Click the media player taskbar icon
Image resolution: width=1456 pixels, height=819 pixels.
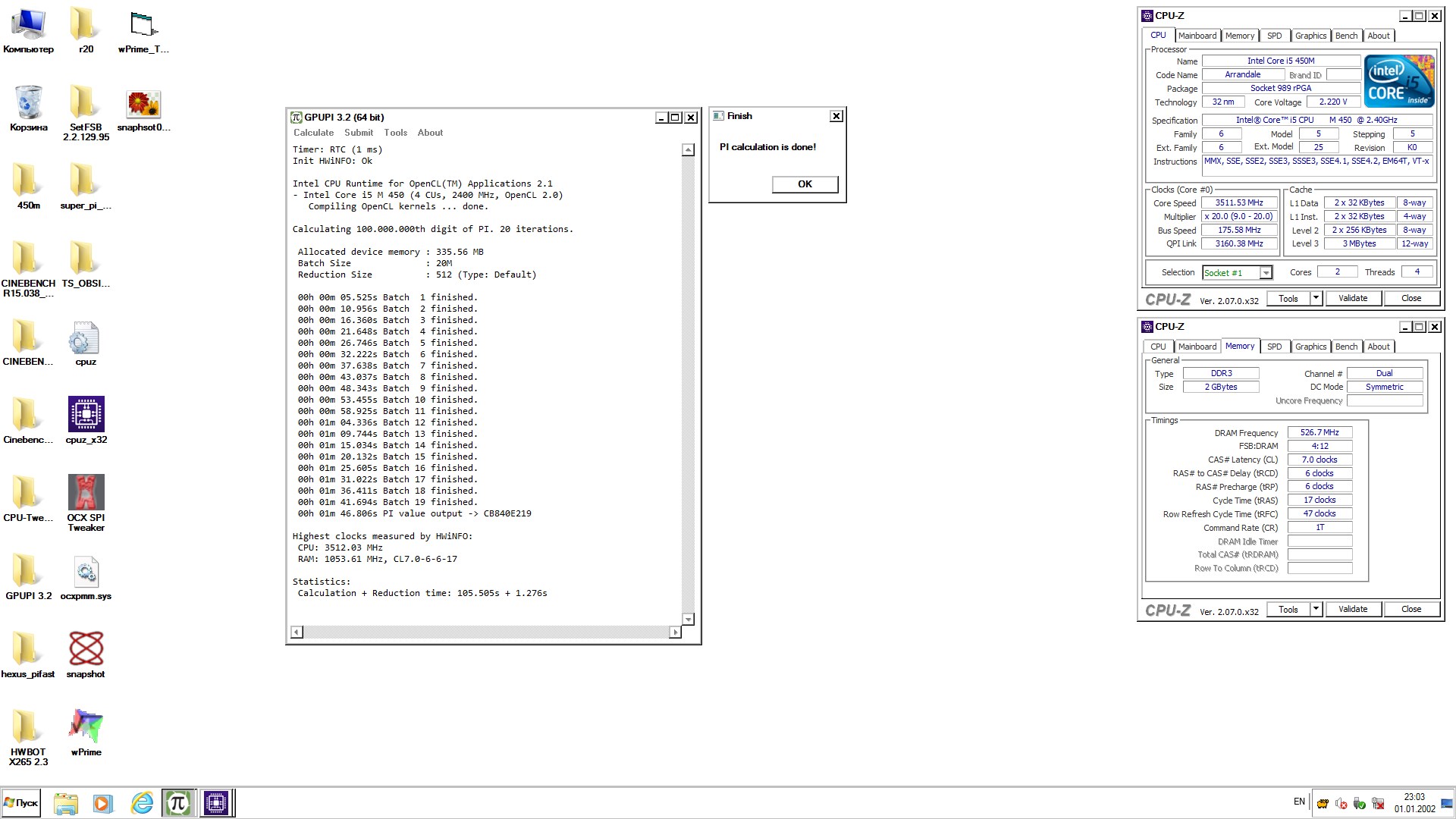(x=103, y=803)
